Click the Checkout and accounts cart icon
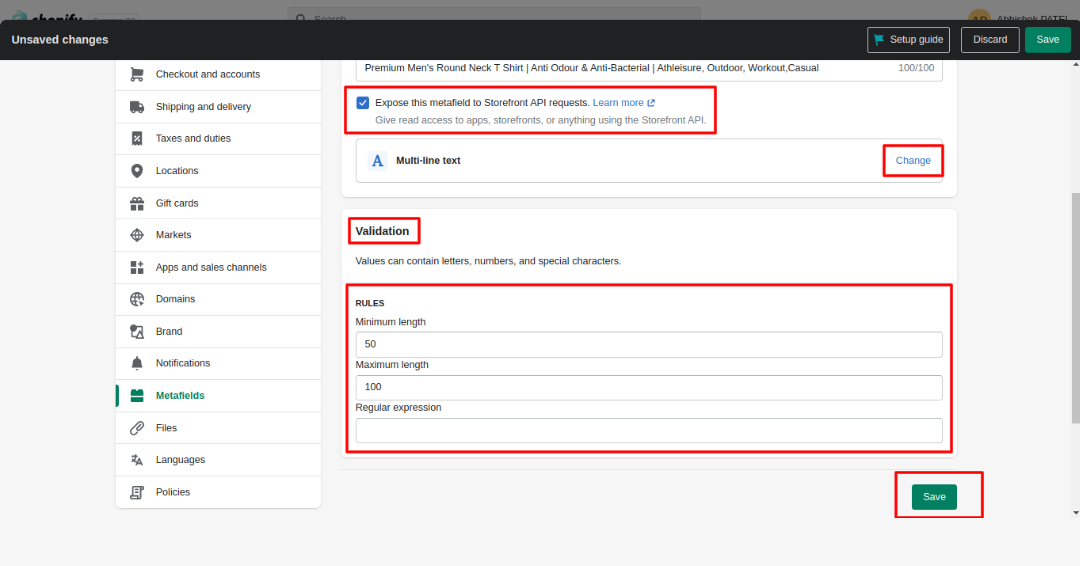 click(x=137, y=74)
